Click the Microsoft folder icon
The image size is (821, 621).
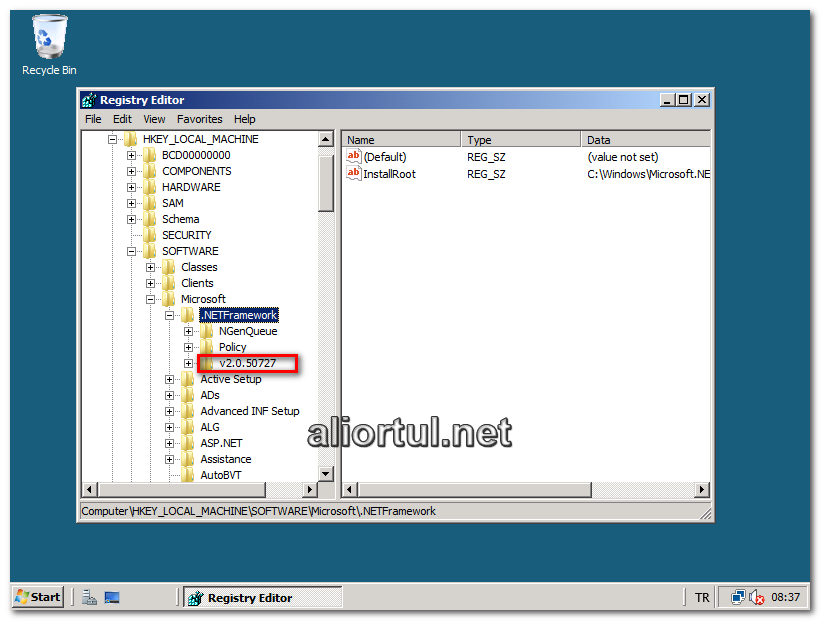pyautogui.click(x=168, y=299)
